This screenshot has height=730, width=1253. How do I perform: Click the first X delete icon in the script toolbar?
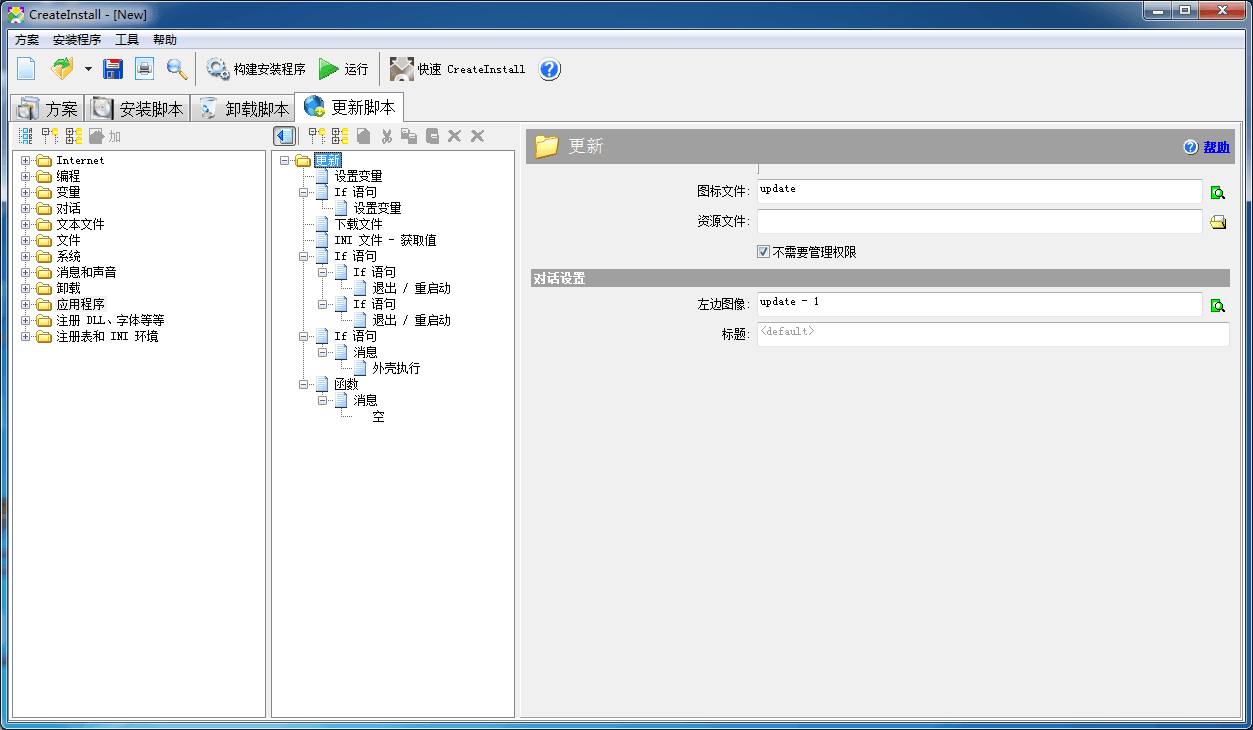pyautogui.click(x=454, y=136)
